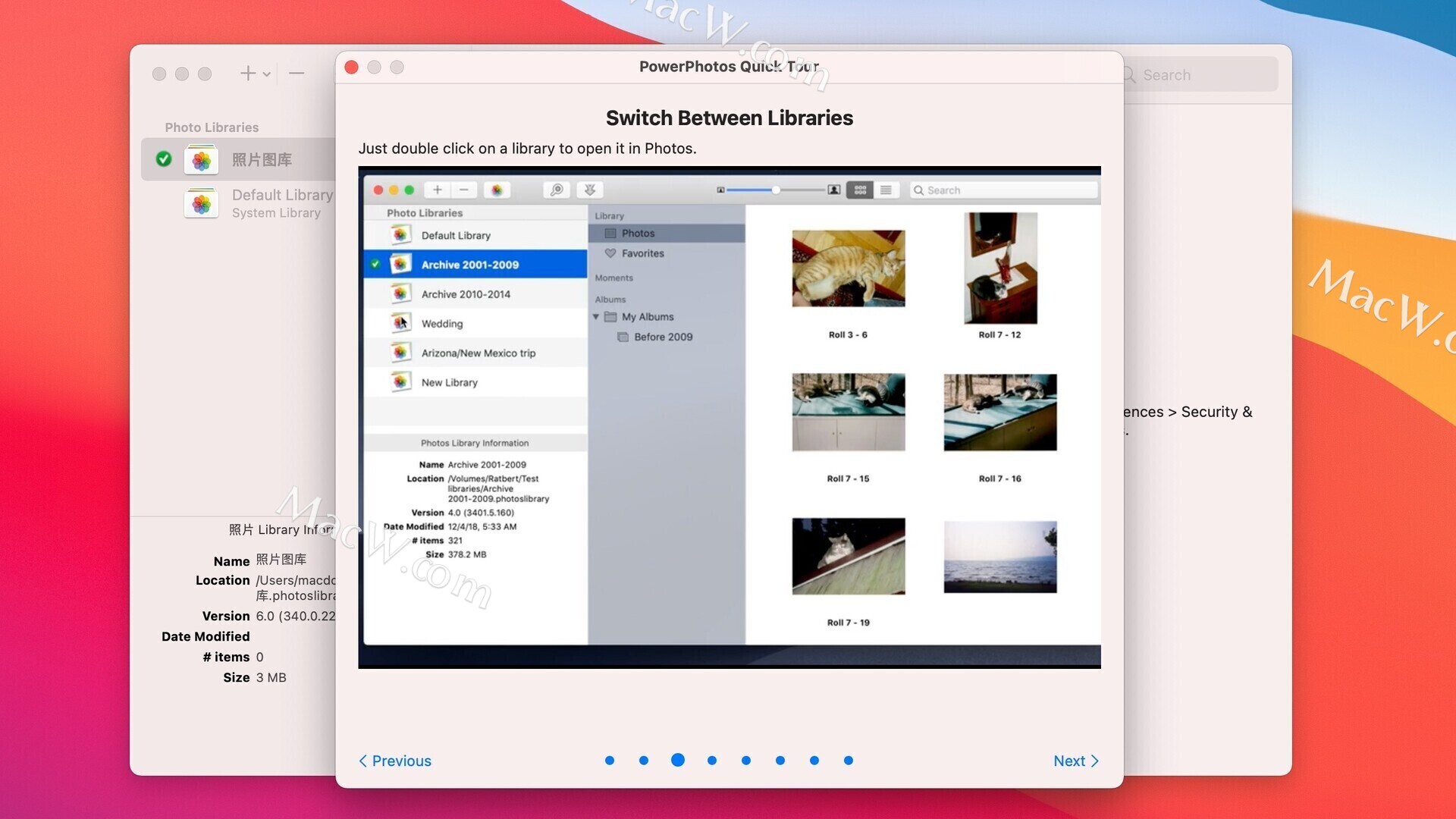1456x819 pixels.
Task: Go to the Previous tour page
Action: coord(394,761)
